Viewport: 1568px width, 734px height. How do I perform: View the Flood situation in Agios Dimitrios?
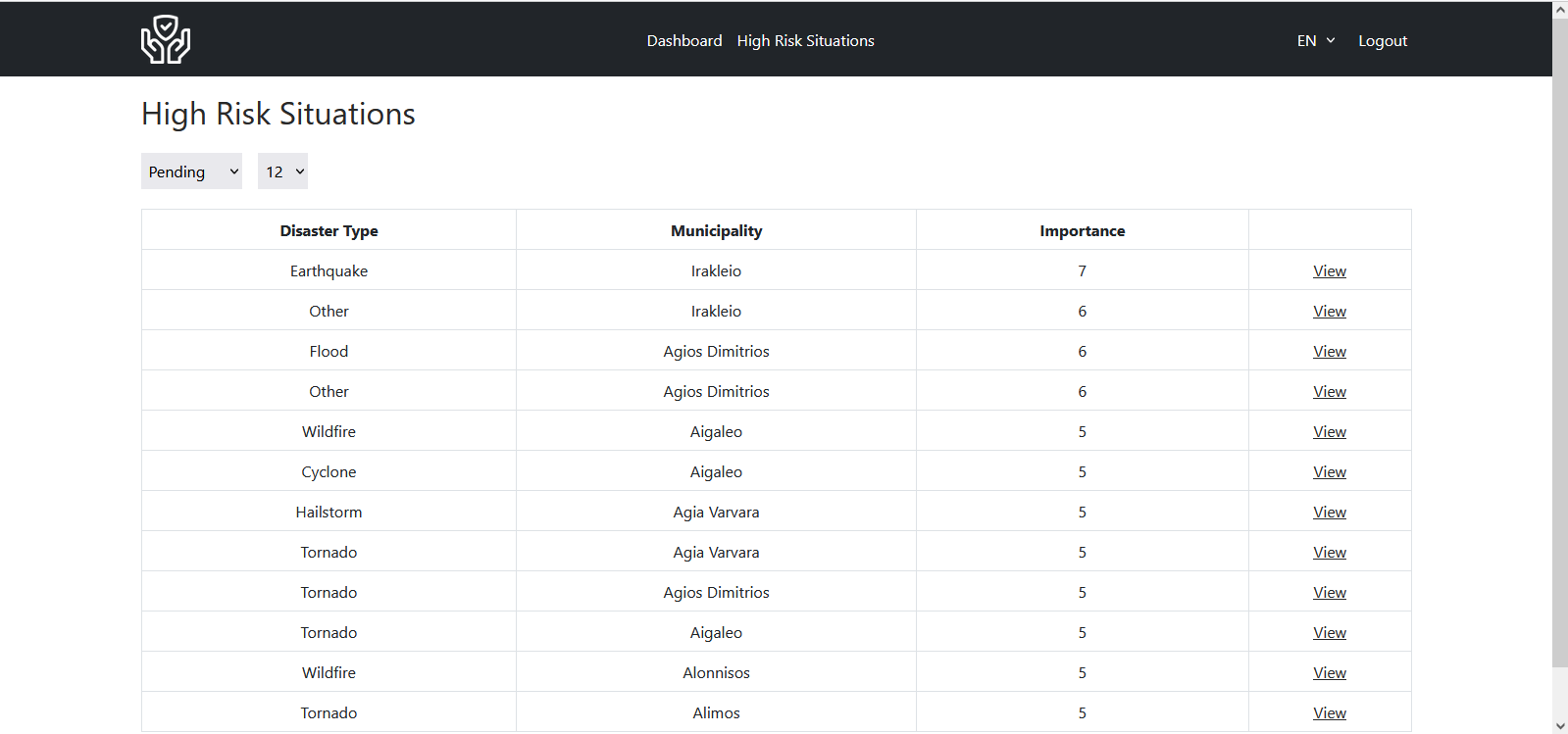pyautogui.click(x=1329, y=352)
